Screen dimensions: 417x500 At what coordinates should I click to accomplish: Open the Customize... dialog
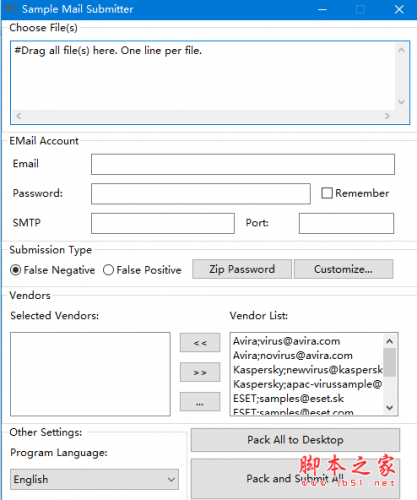click(x=343, y=269)
